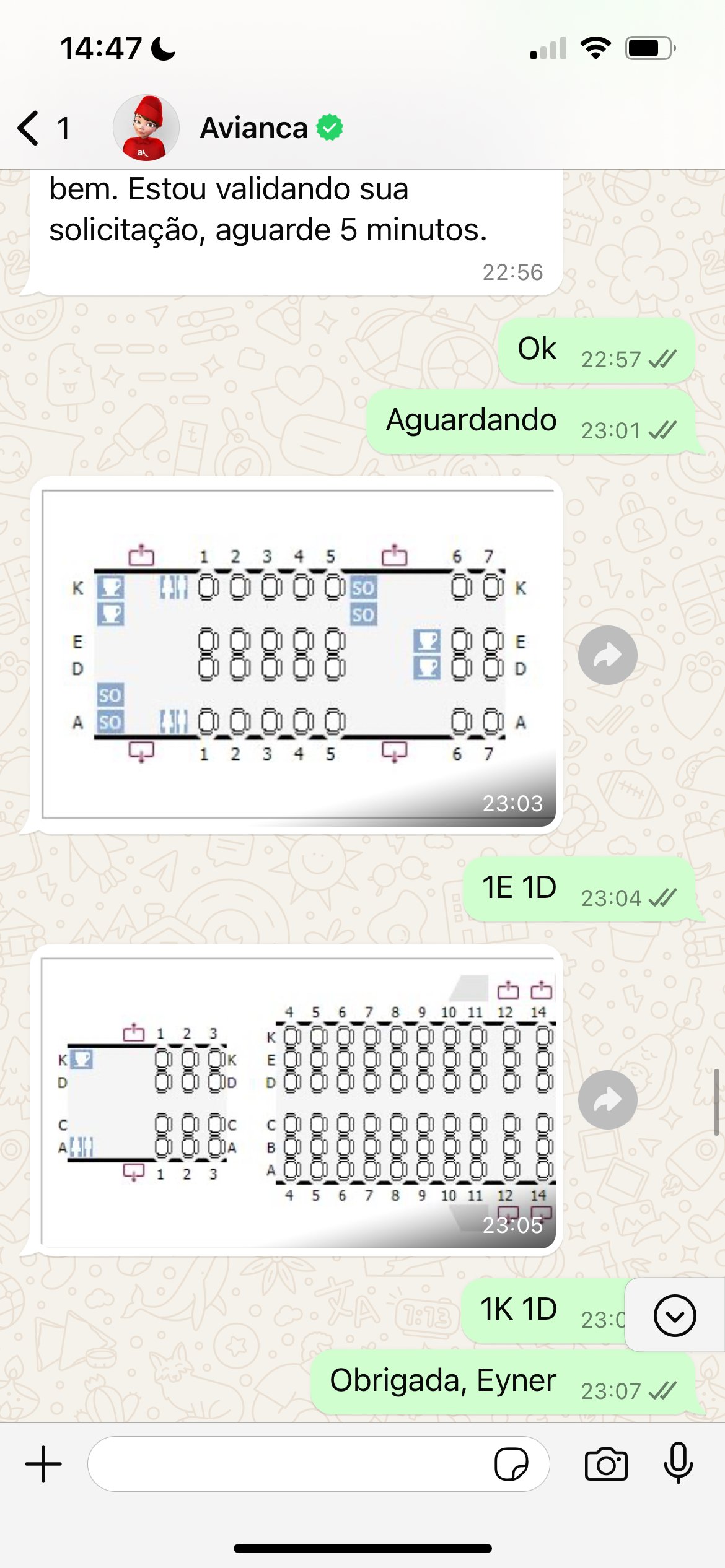Open Avianca profile picture
The height and width of the screenshot is (1568, 725).
point(146,128)
